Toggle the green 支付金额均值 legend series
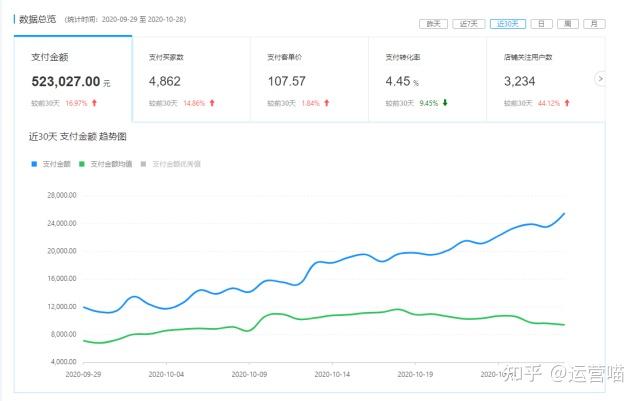 pyautogui.click(x=105, y=164)
